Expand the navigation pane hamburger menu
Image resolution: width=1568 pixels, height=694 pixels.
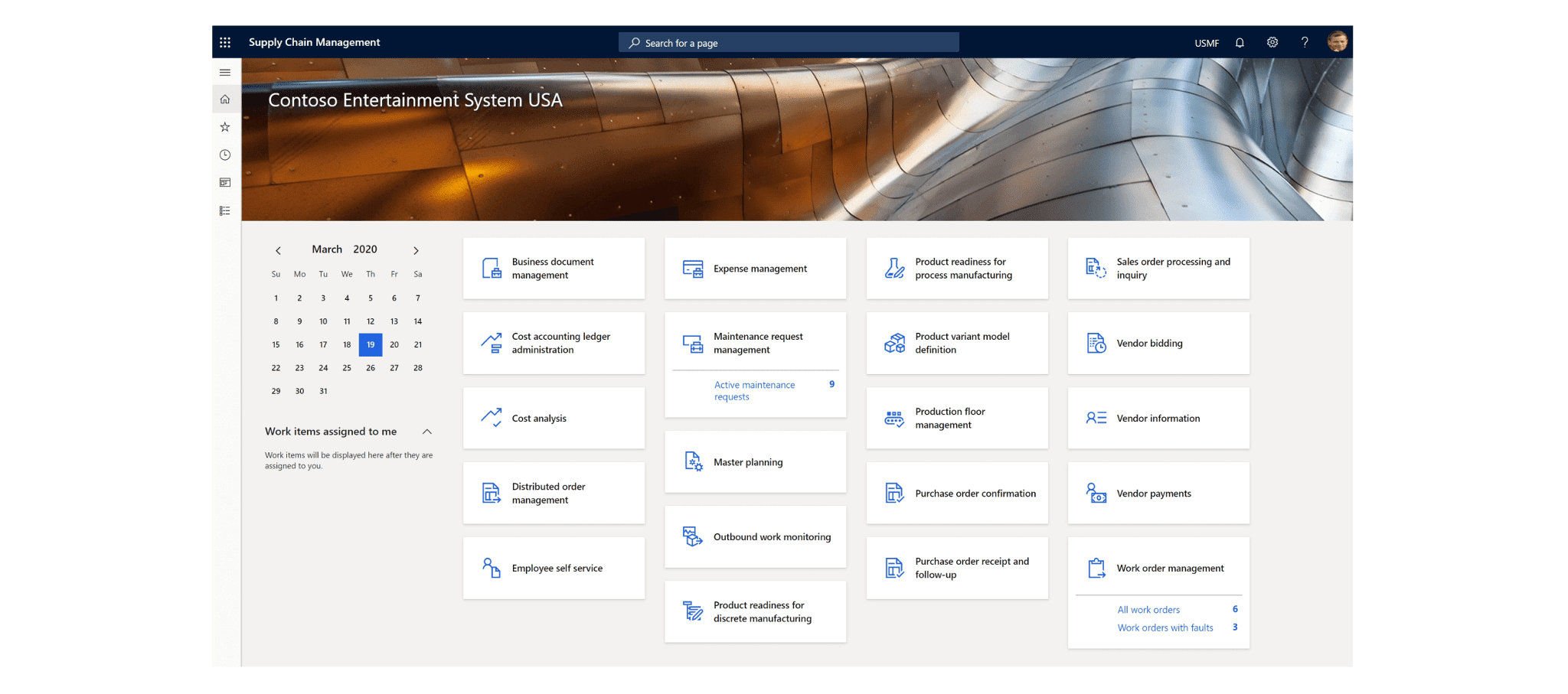225,73
